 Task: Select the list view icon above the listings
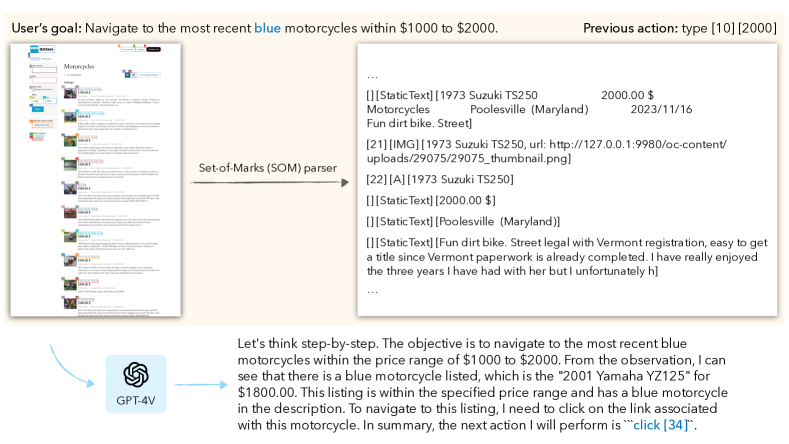click(x=127, y=75)
